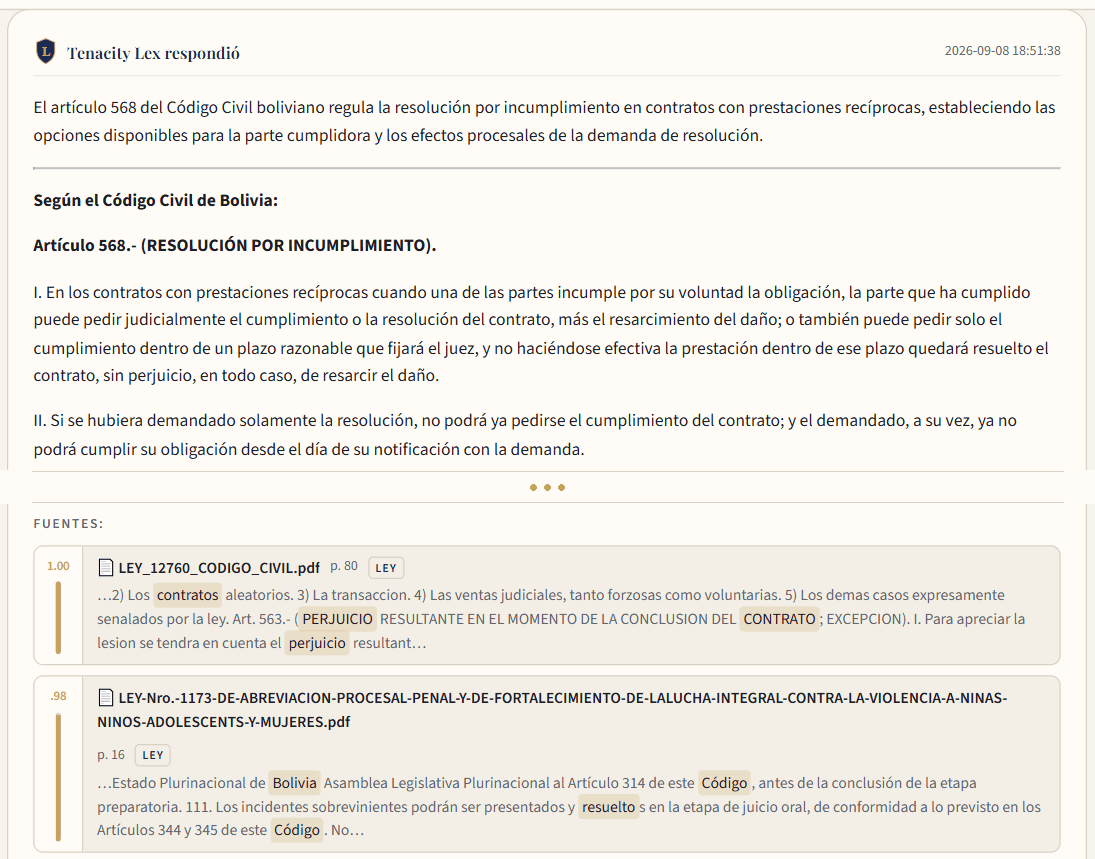Open LEY-Nro.-1173 abreviacion procesal penal PDF
This screenshot has width=1095, height=859.
552,710
